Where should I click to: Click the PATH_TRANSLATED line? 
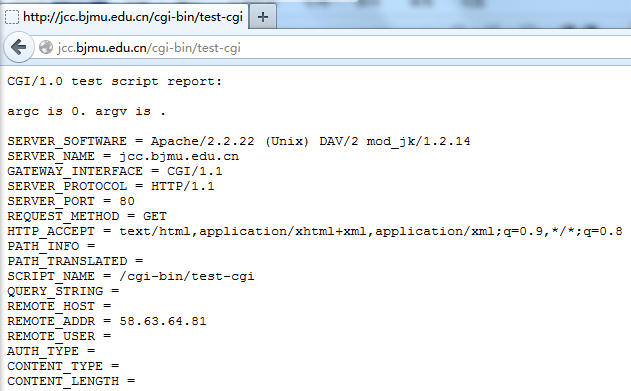75,261
